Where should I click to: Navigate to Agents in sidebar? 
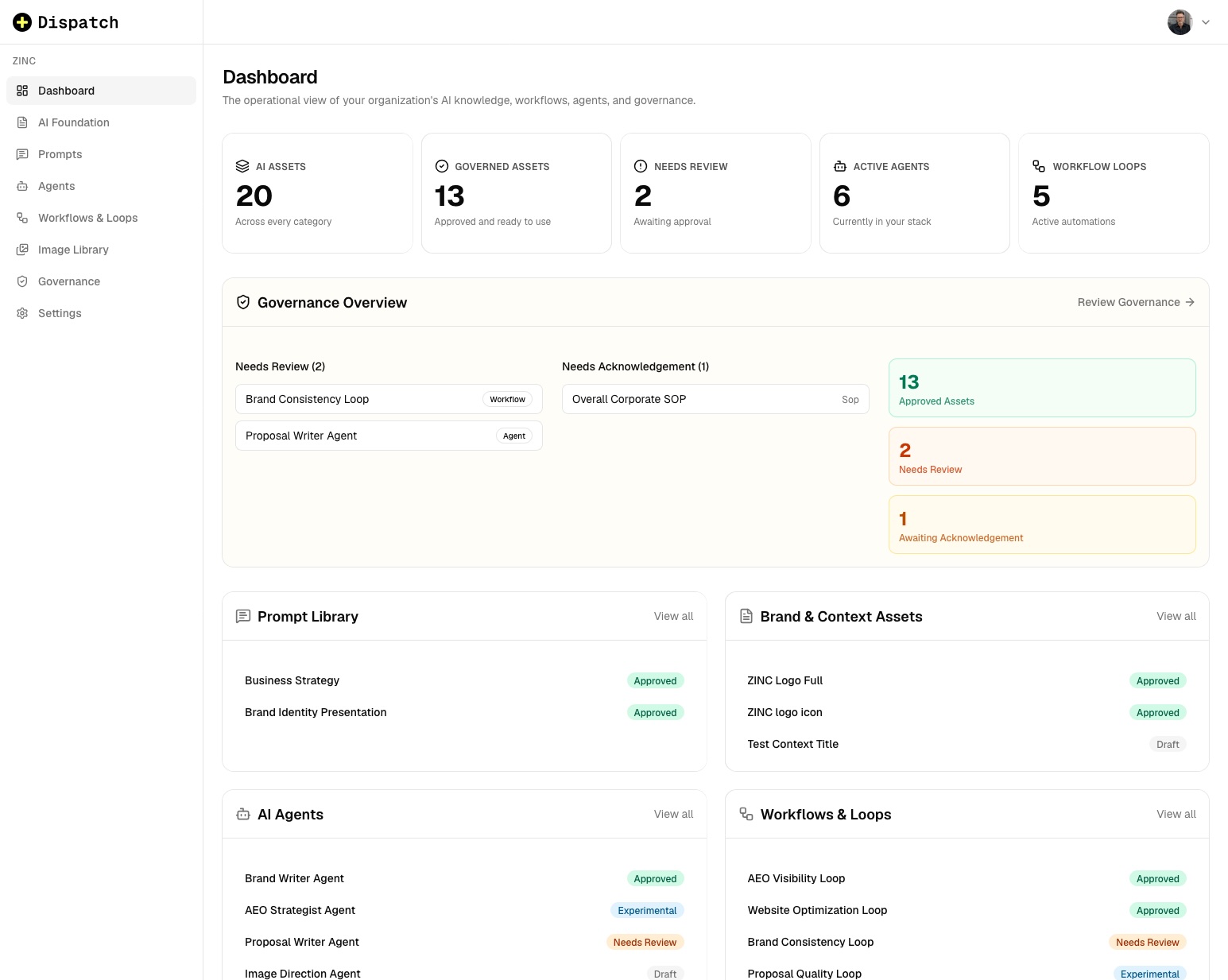click(x=101, y=186)
